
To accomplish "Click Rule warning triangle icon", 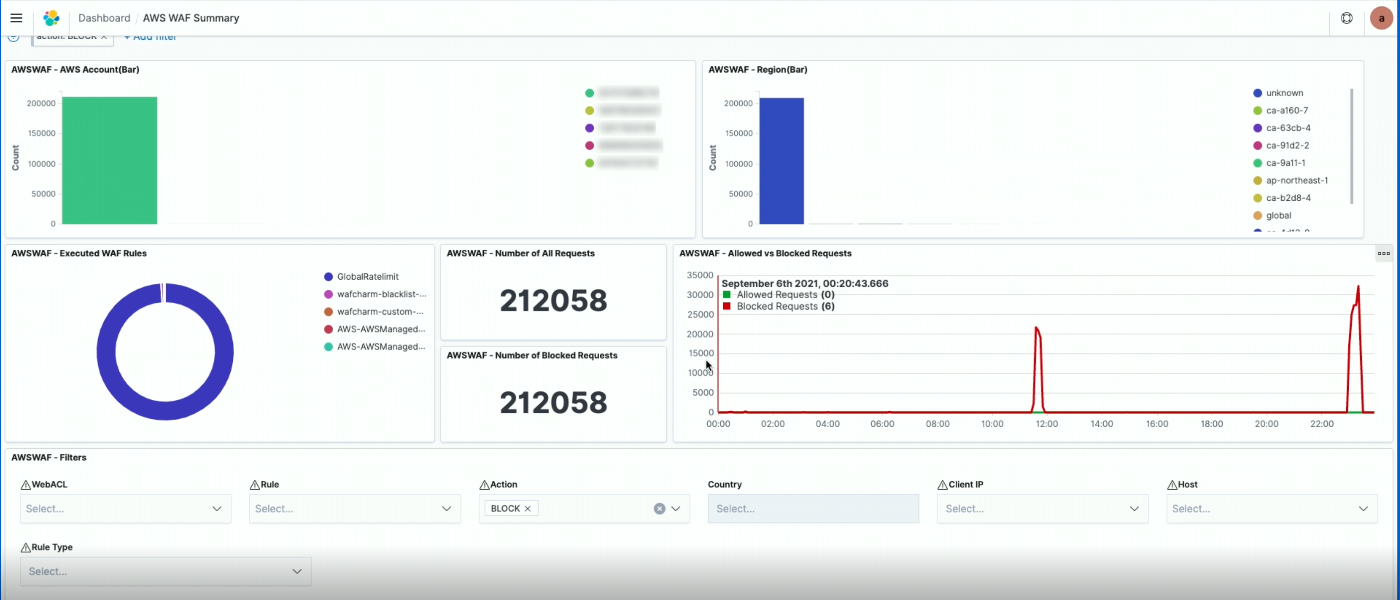I will point(254,485).
